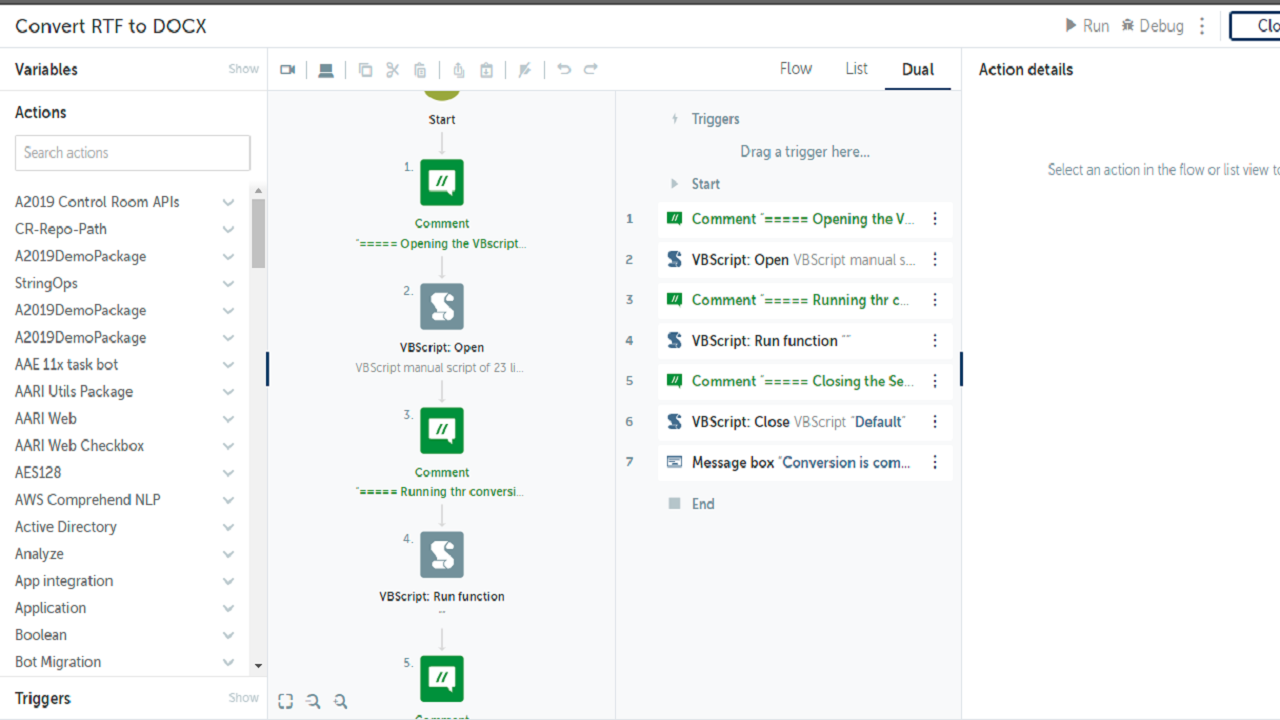Image resolution: width=1280 pixels, height=720 pixels.
Task: Expand the Boolean action package
Action: click(x=228, y=635)
